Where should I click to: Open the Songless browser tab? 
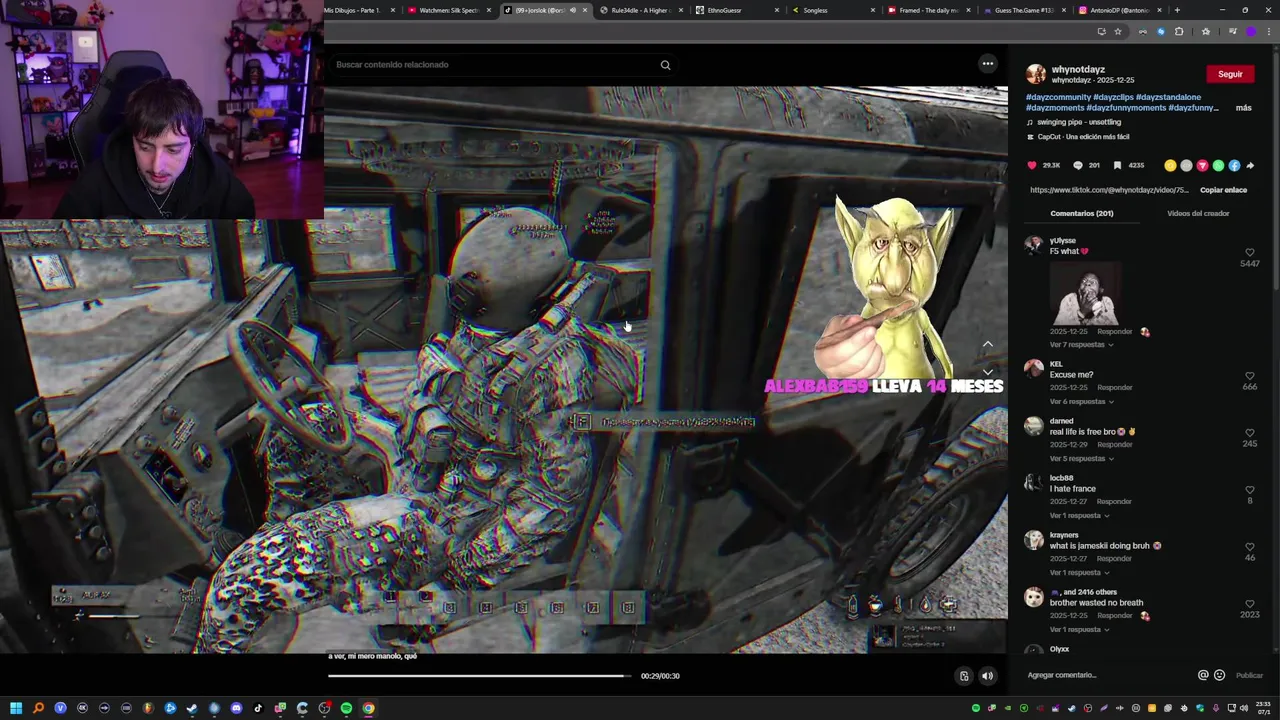[x=832, y=10]
